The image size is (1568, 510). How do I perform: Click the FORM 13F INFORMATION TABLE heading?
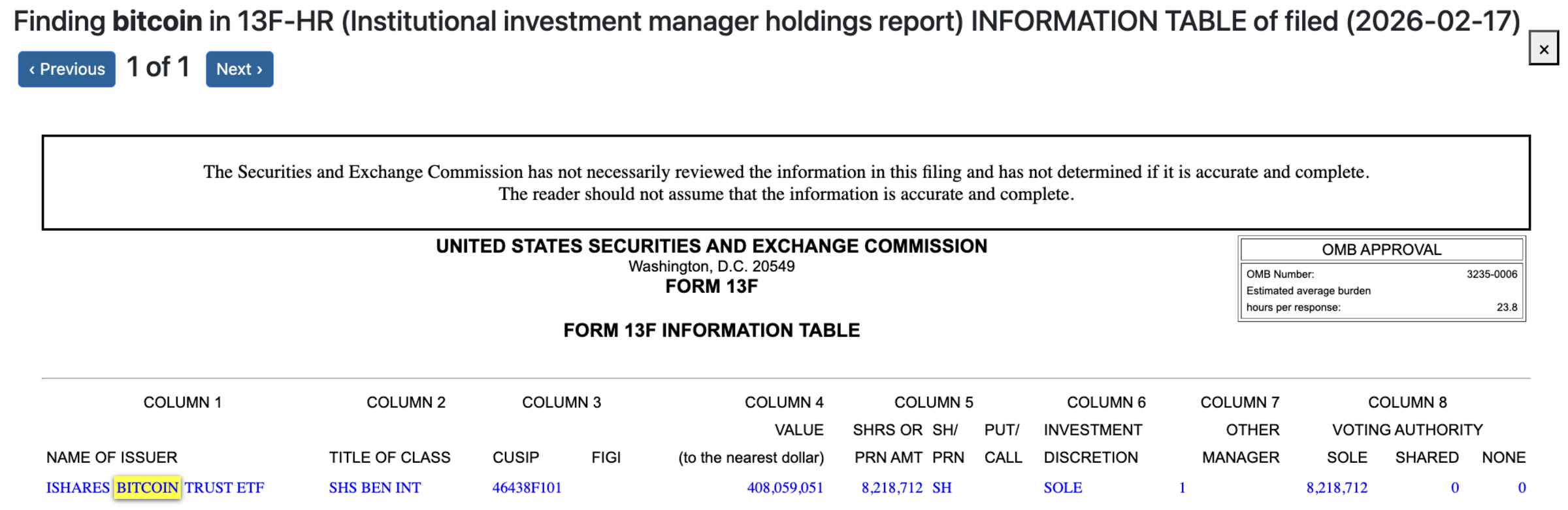711,330
